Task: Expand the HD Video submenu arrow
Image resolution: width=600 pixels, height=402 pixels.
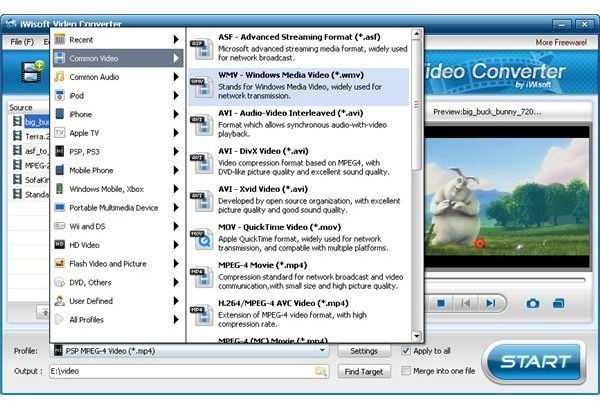Action: tap(176, 245)
